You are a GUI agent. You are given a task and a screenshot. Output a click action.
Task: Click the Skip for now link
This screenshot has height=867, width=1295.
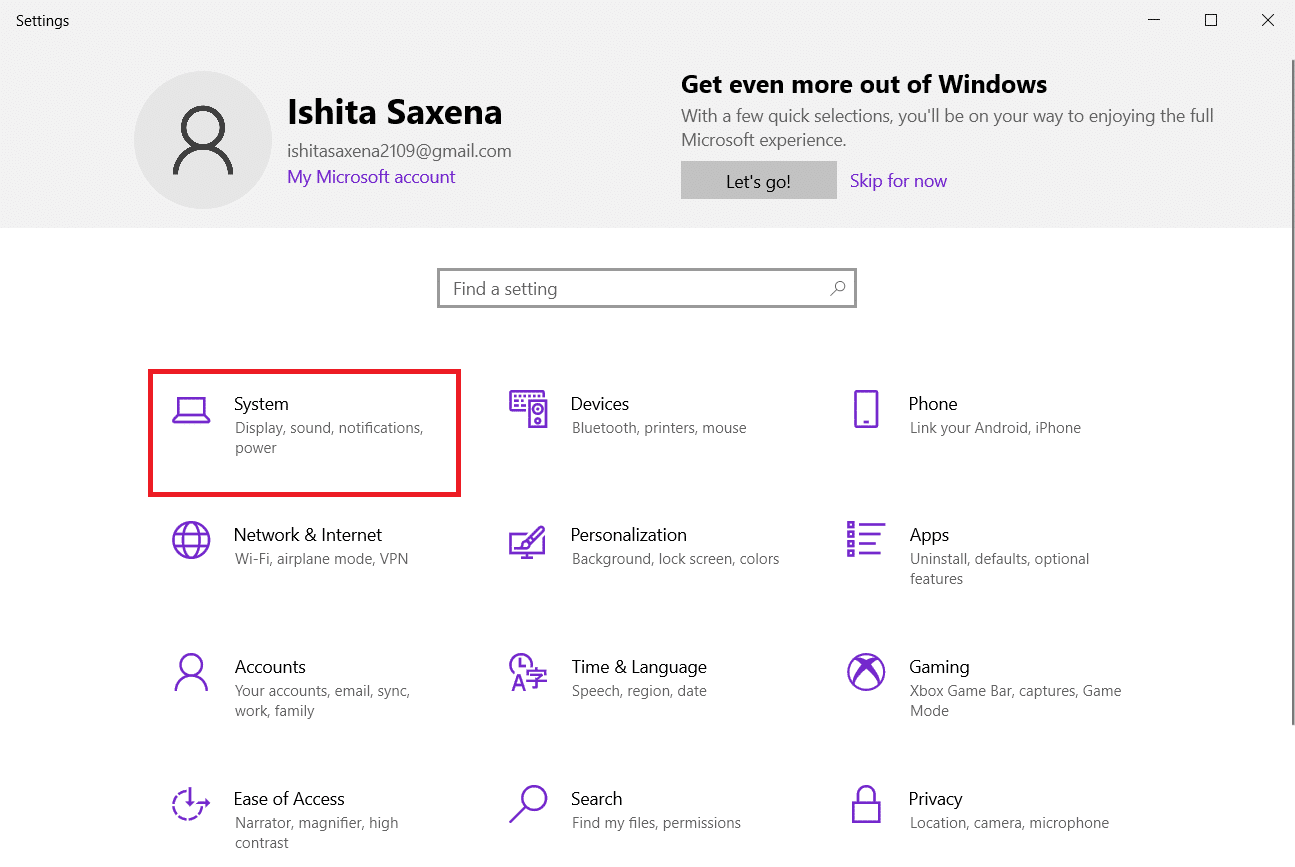(898, 181)
